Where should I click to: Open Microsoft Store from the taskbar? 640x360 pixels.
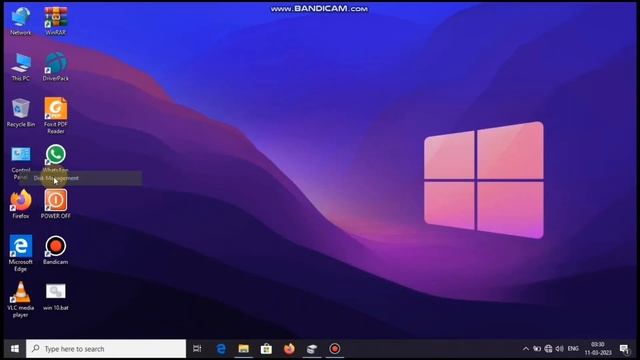(x=267, y=349)
